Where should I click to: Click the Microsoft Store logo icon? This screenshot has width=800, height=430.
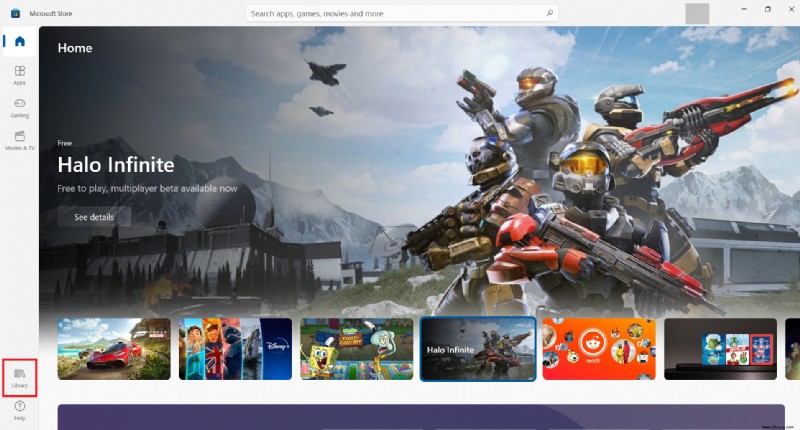(15, 13)
